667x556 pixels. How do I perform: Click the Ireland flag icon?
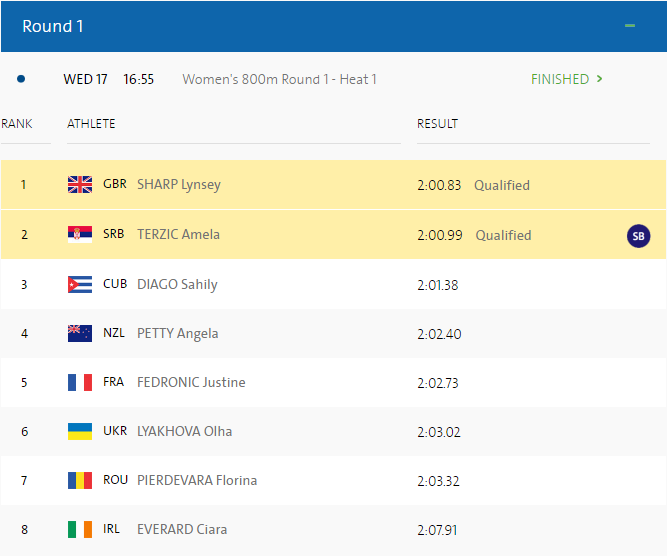(x=80, y=529)
